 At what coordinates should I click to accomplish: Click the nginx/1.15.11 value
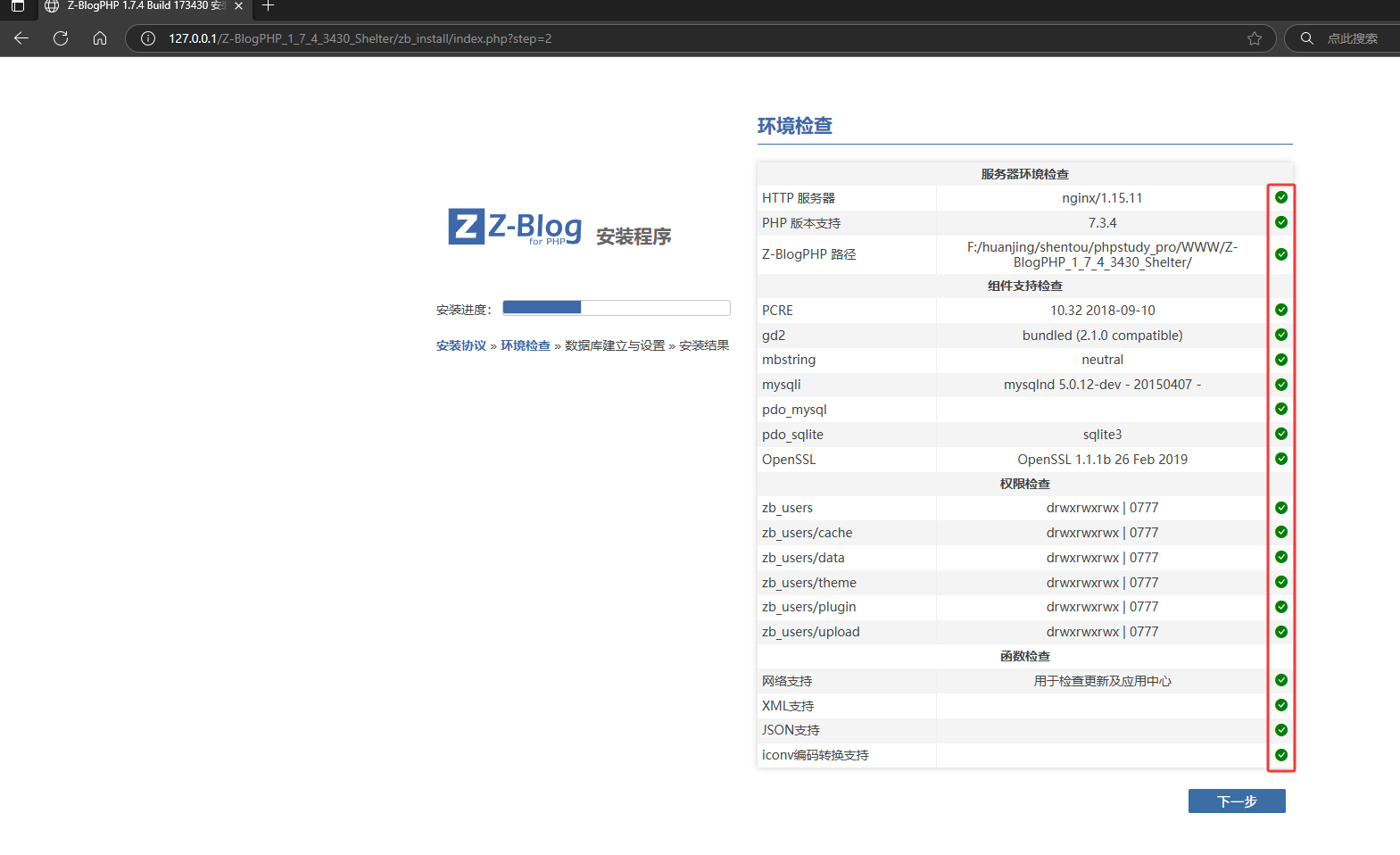click(1102, 198)
